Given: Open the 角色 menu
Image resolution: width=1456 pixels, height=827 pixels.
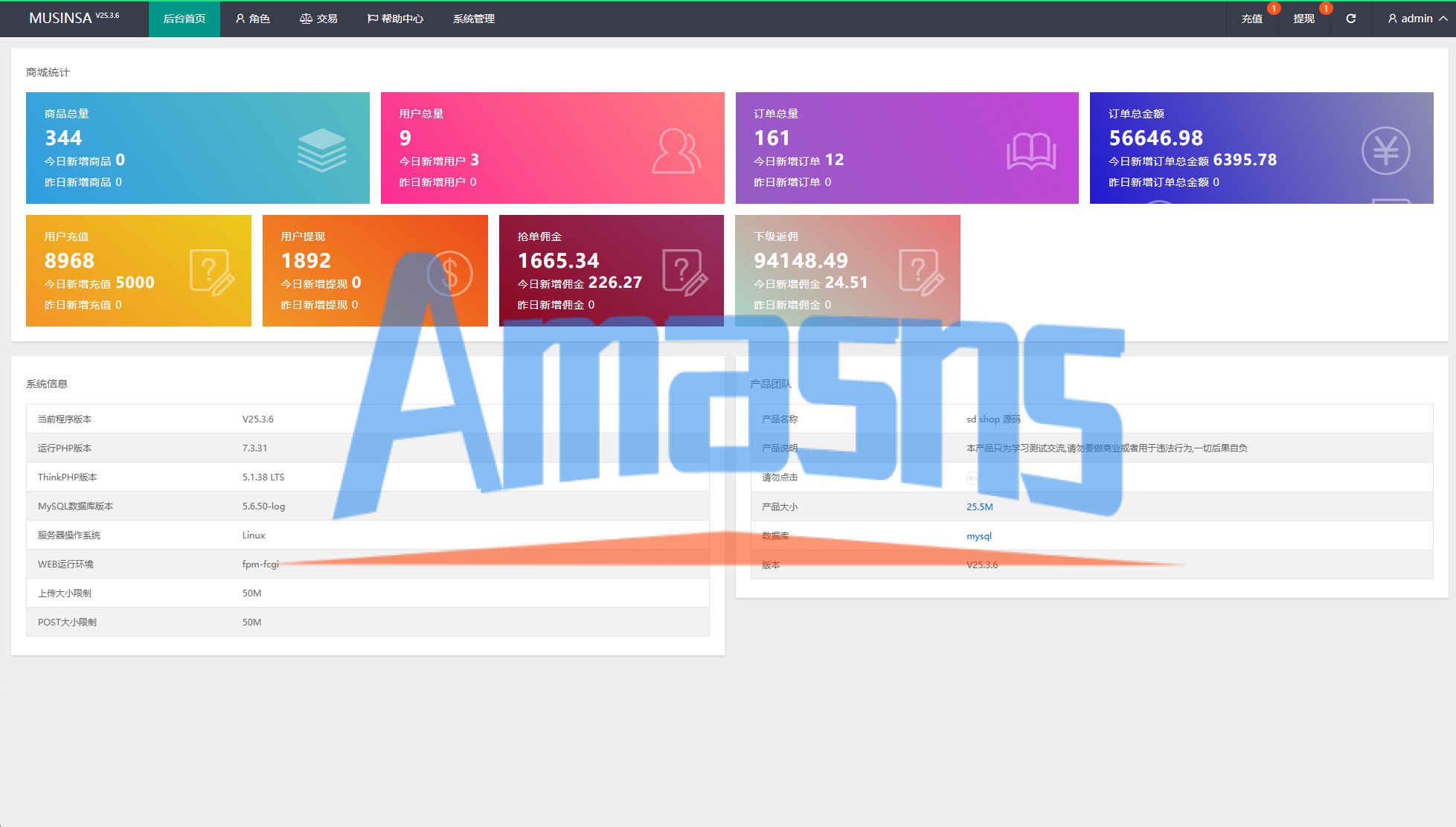Looking at the screenshot, I should coord(253,19).
